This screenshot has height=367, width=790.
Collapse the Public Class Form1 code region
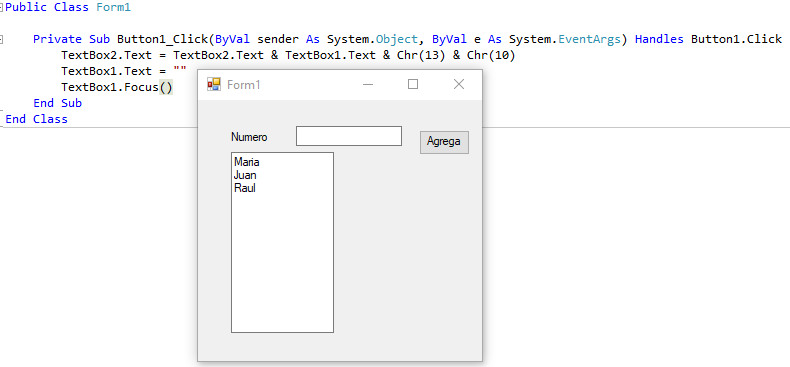(x=2, y=8)
